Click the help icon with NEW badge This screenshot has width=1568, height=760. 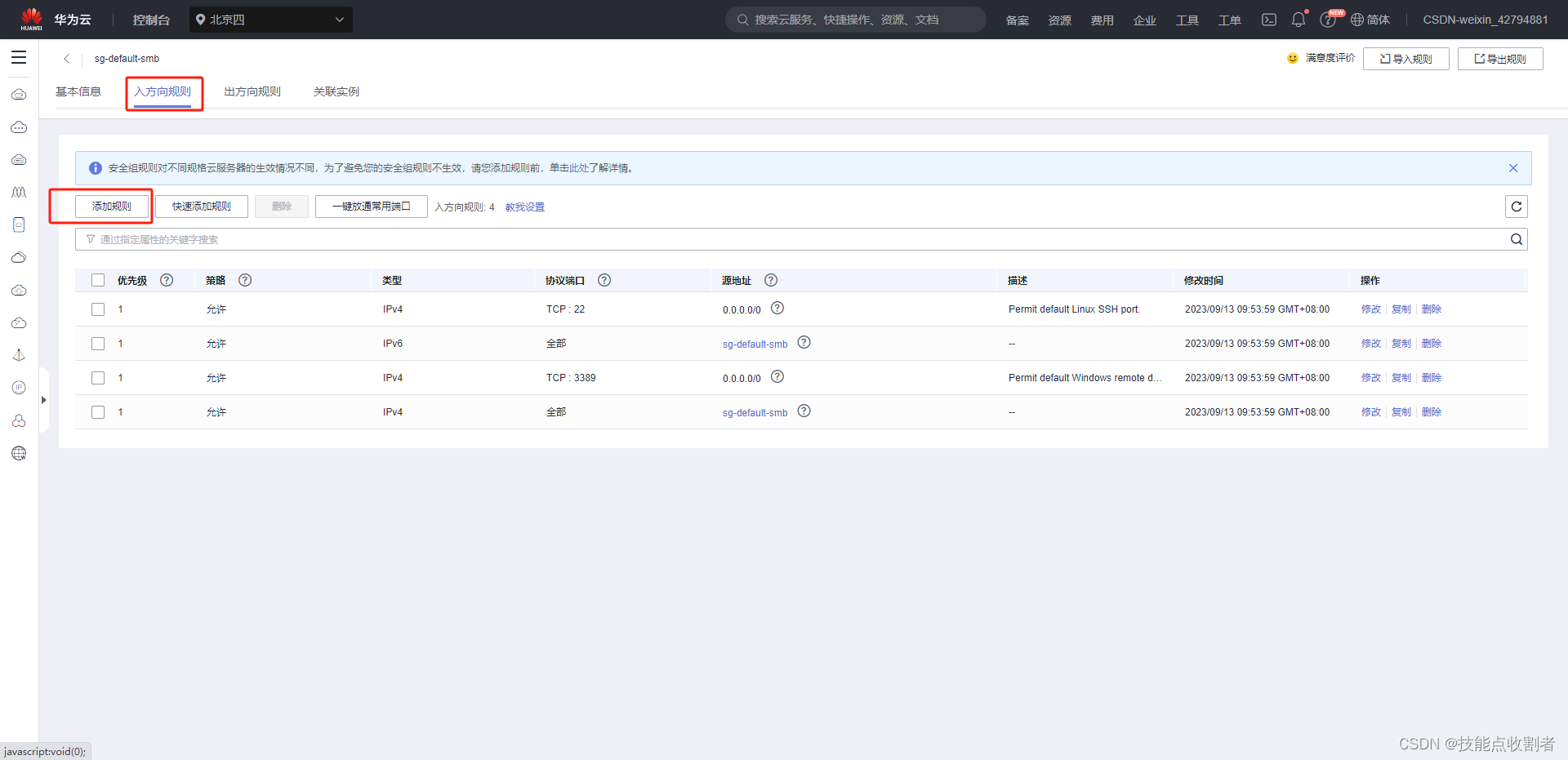[1328, 20]
